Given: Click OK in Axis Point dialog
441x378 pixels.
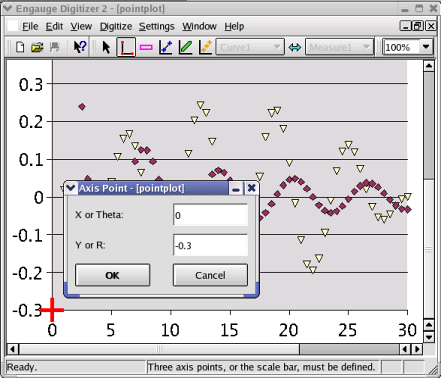Looking at the screenshot, I should (x=113, y=275).
